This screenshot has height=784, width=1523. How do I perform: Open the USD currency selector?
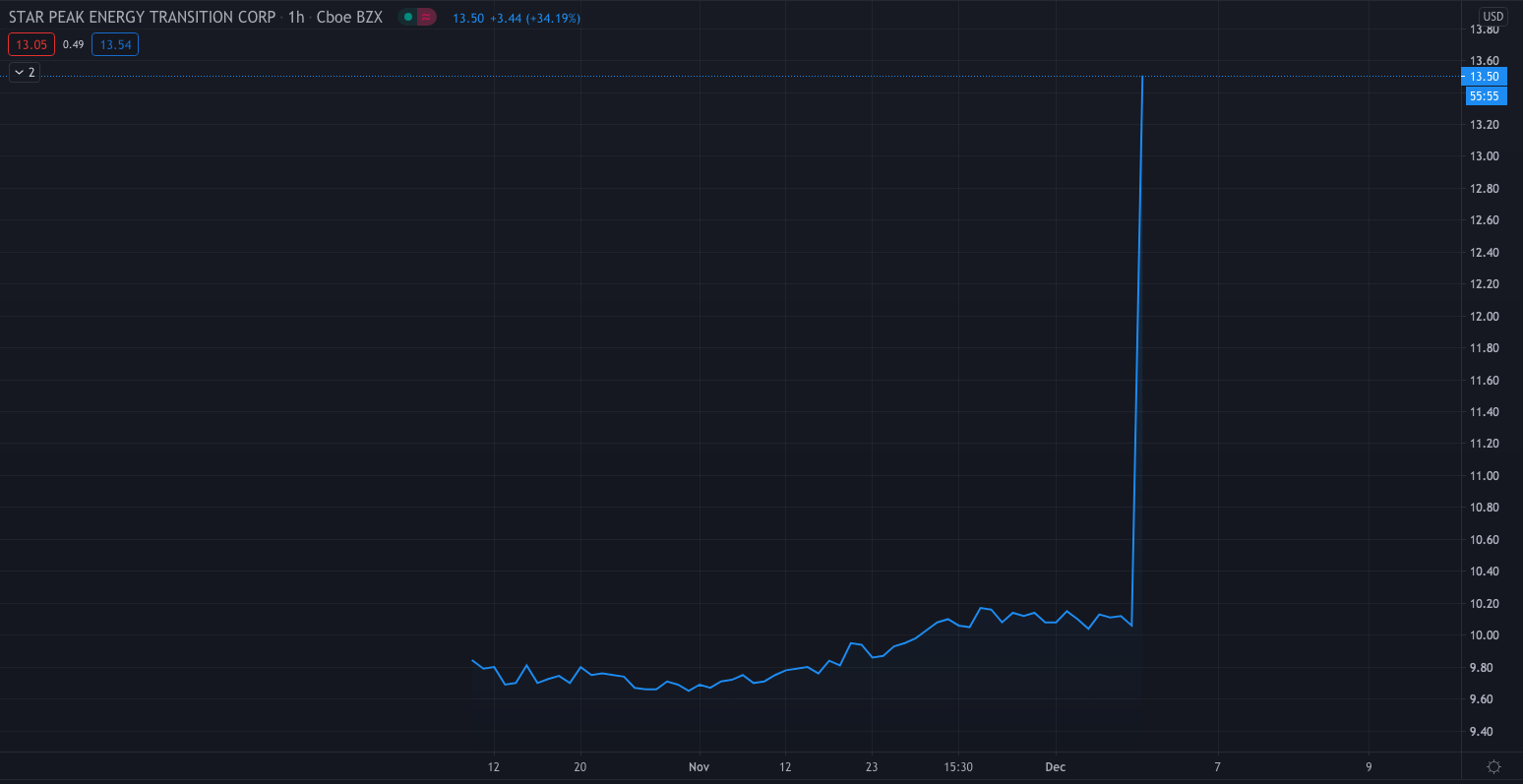pos(1493,16)
